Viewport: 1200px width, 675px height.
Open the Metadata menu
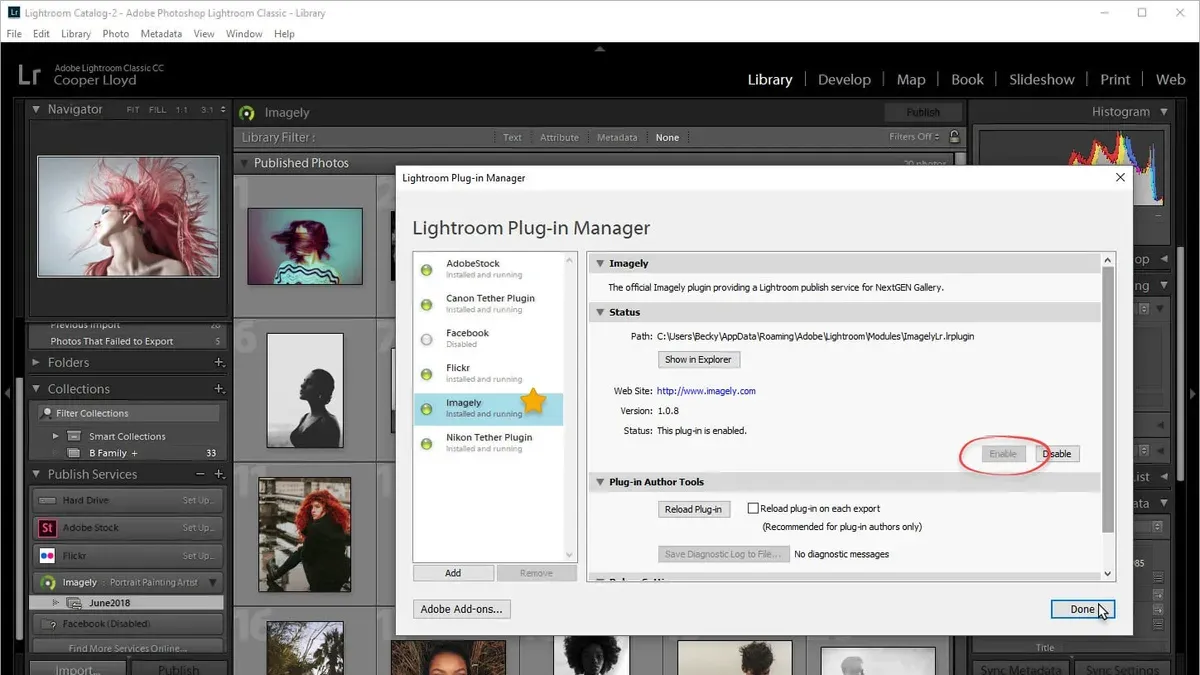(161, 33)
